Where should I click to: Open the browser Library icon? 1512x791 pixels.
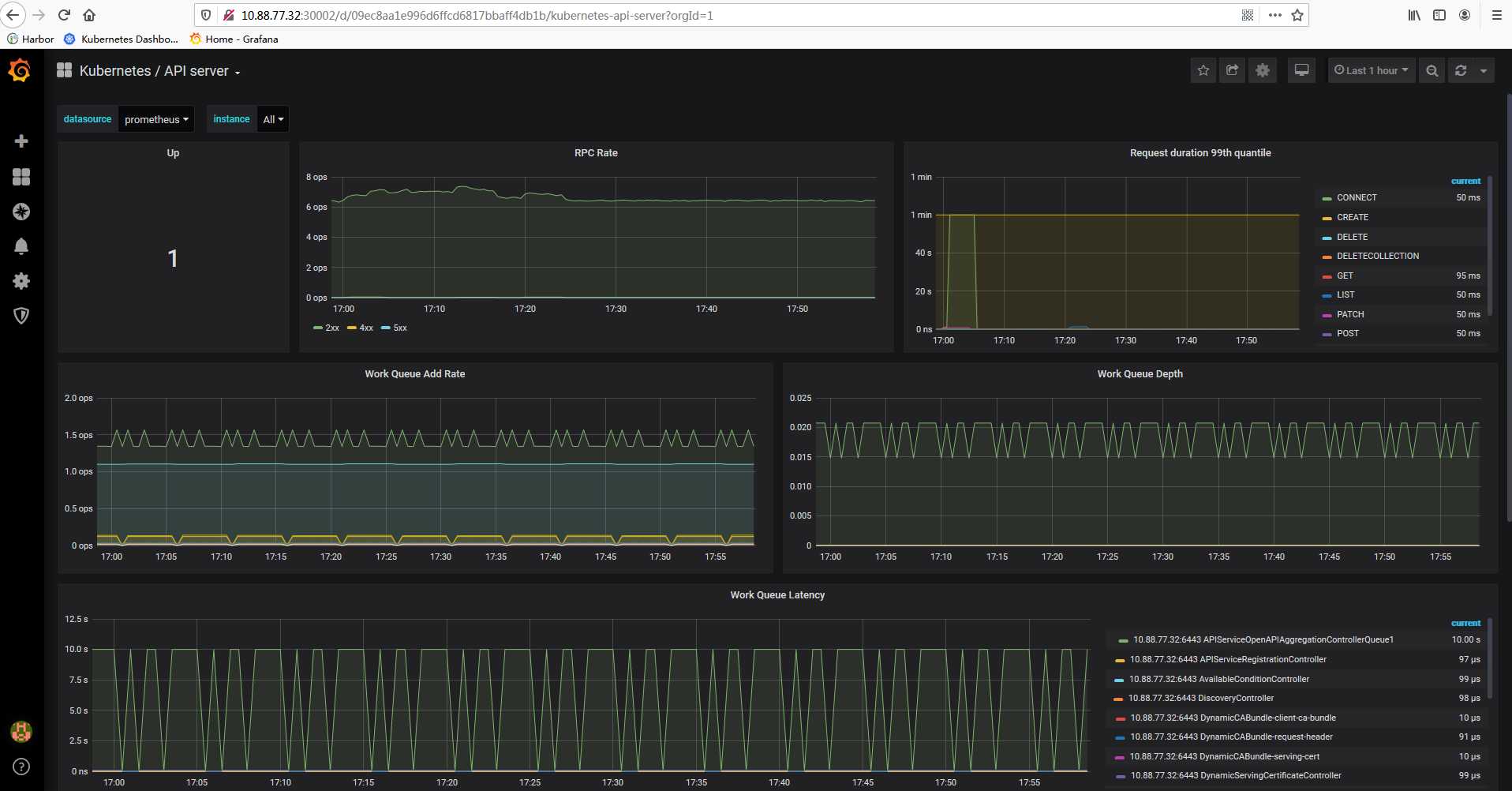coord(1414,15)
